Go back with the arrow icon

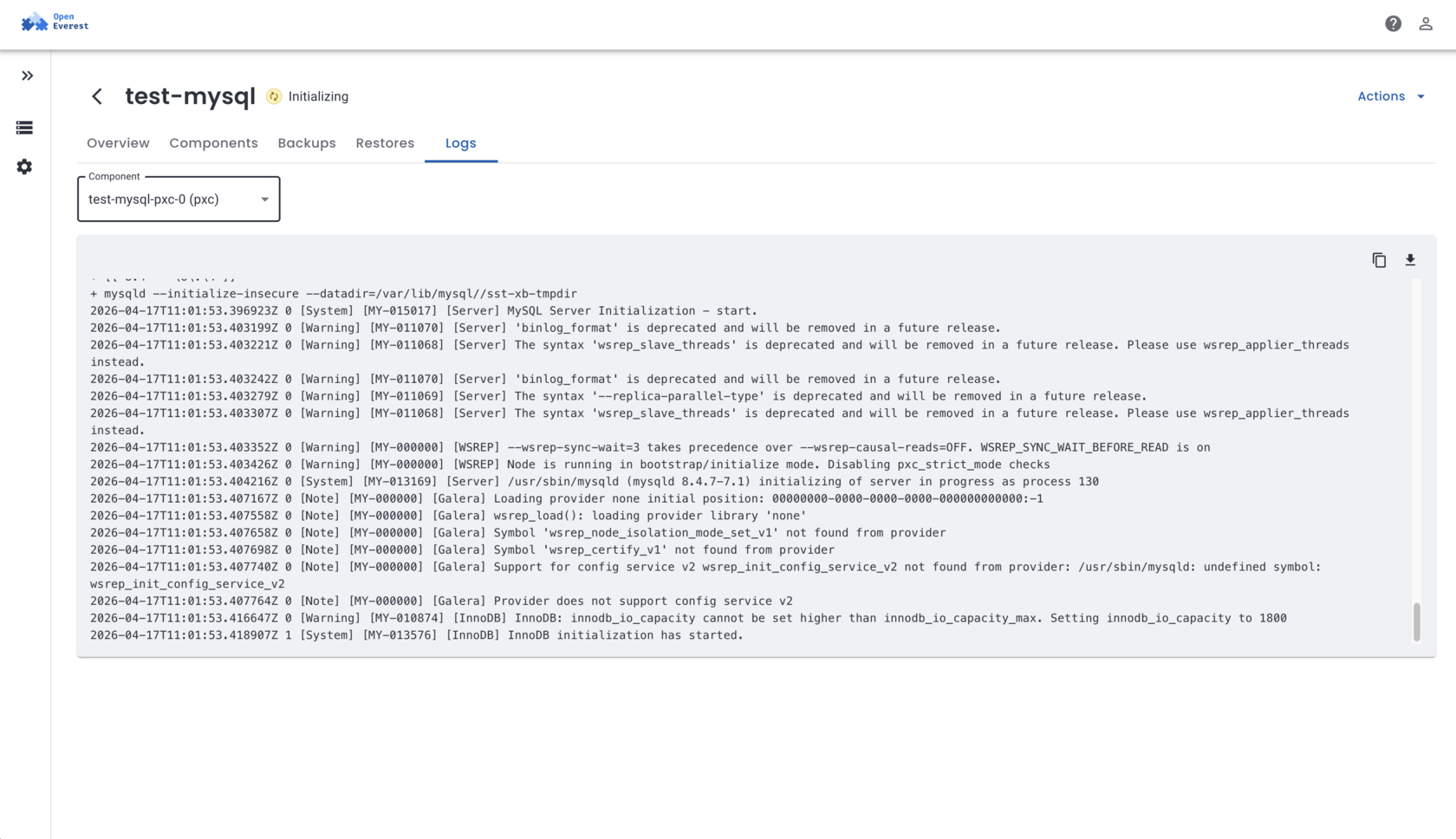pyautogui.click(x=97, y=96)
